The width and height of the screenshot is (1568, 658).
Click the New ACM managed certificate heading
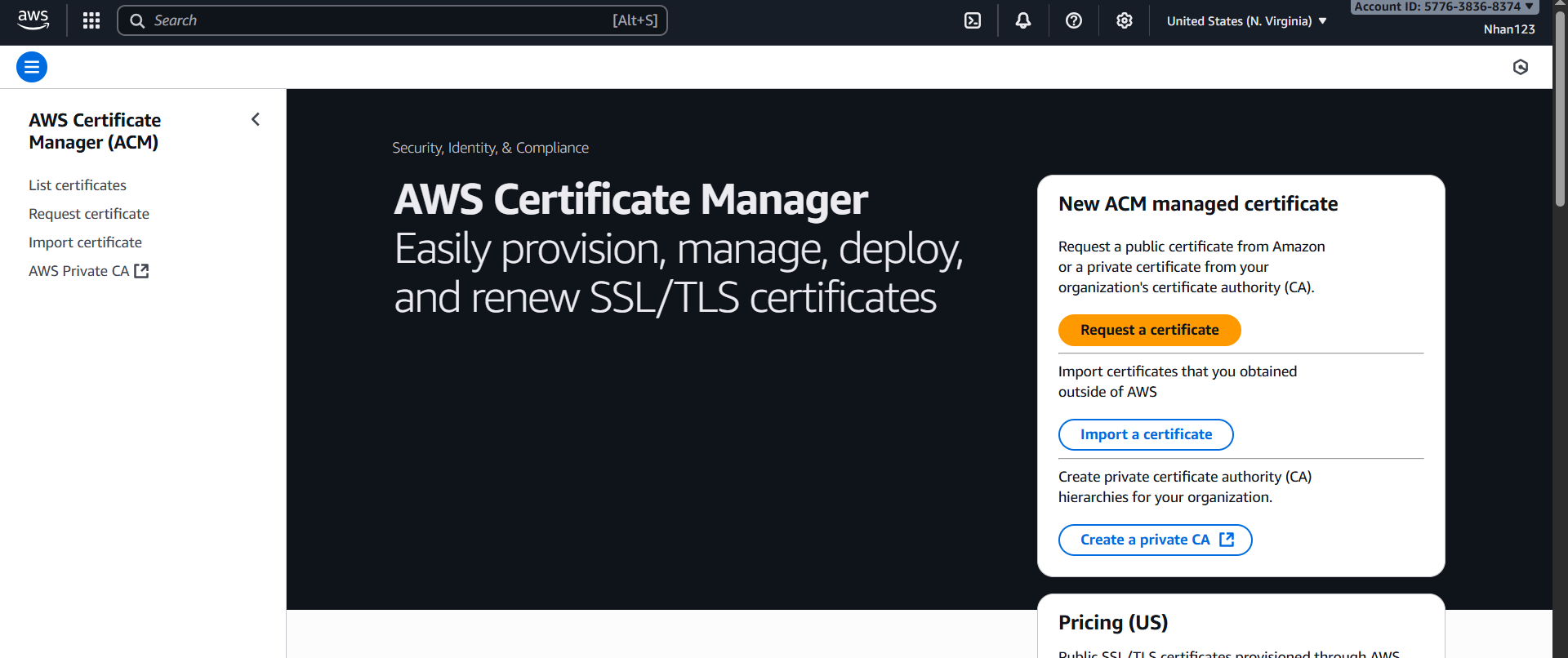tap(1198, 204)
